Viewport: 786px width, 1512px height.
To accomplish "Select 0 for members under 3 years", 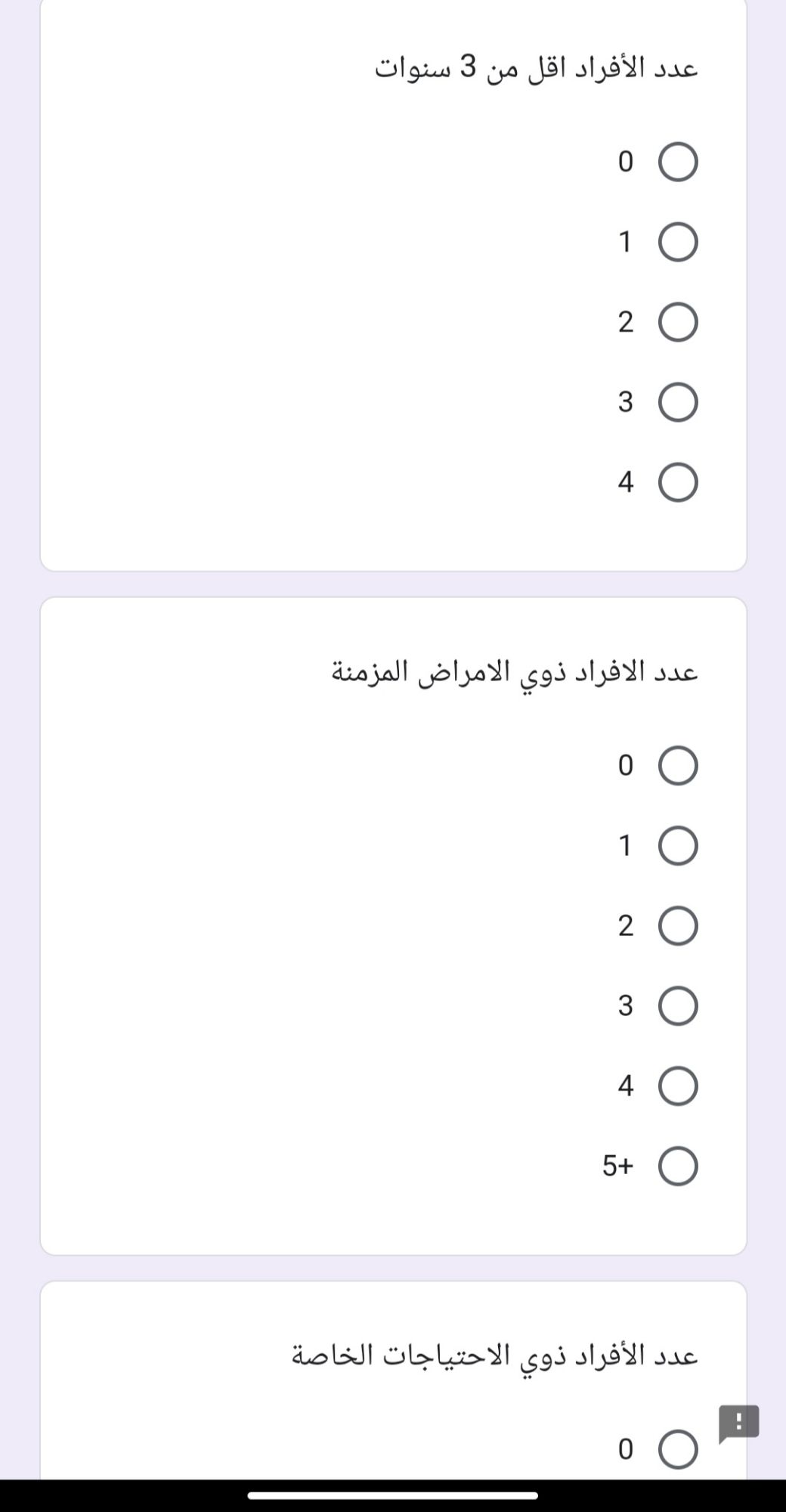I will [678, 162].
